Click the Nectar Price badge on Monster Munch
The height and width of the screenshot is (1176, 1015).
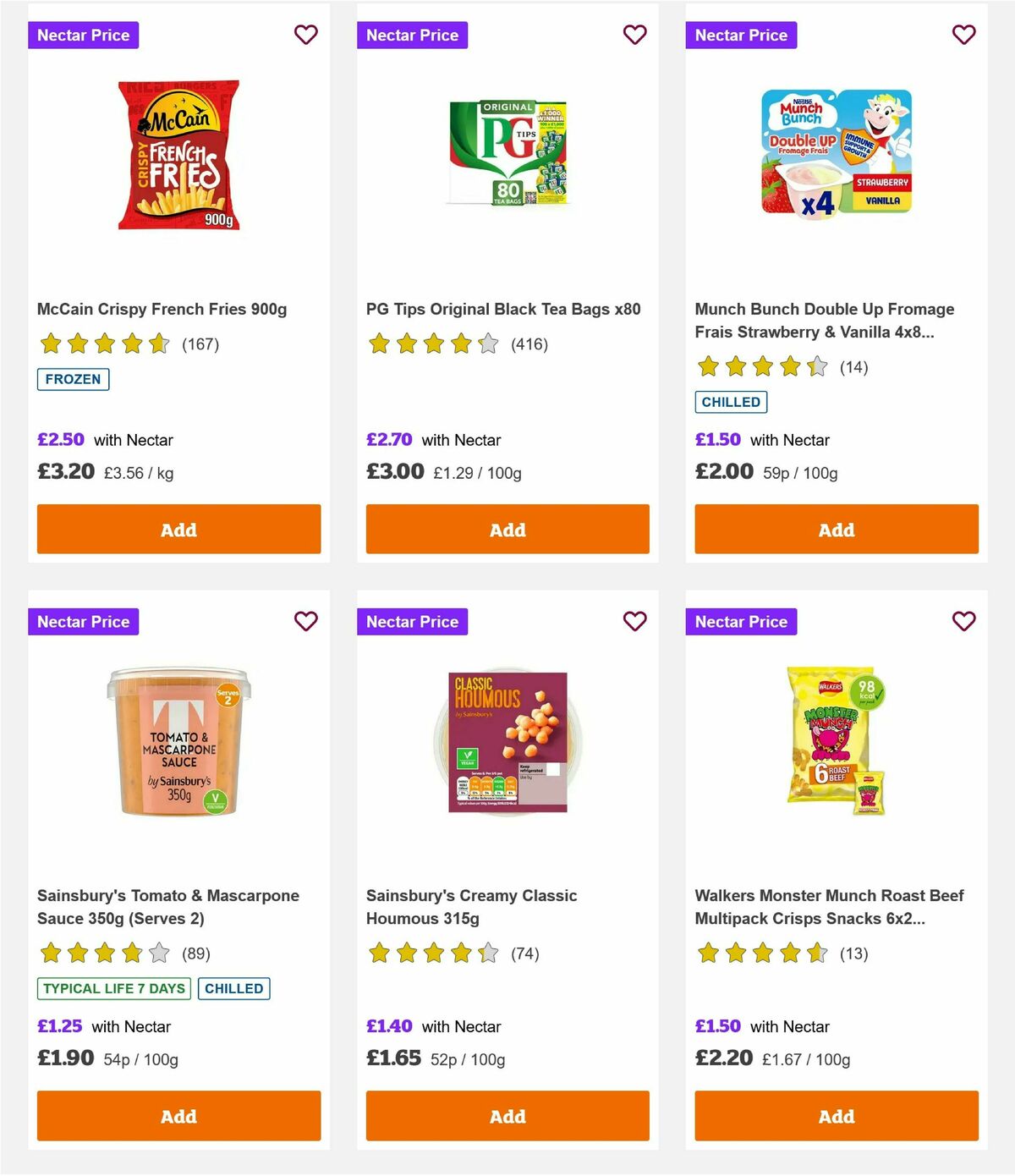click(x=741, y=621)
